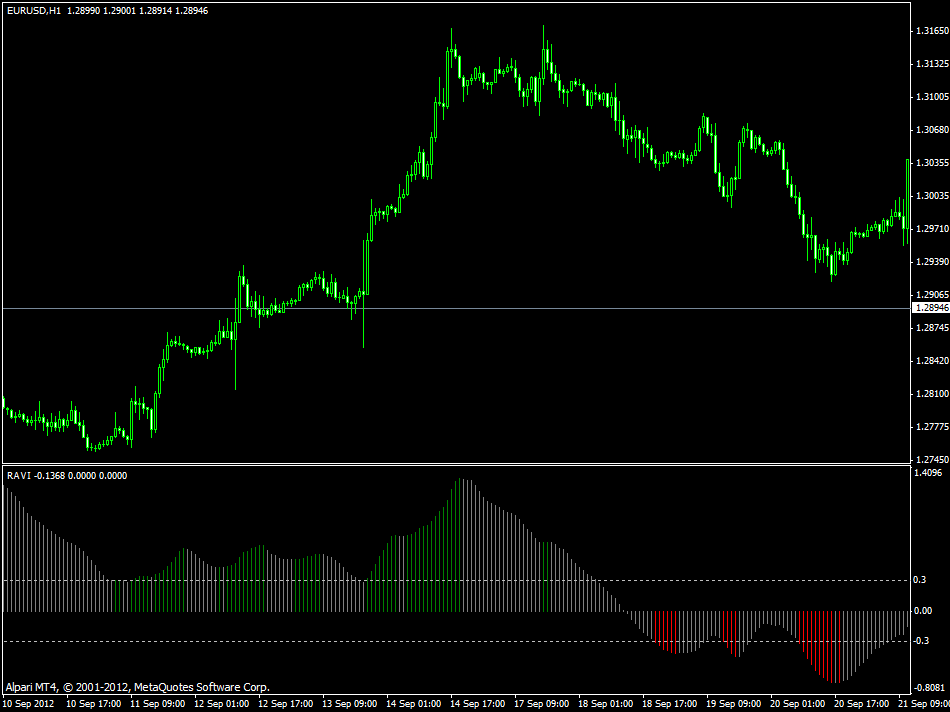The height and width of the screenshot is (712, 950).
Task: Select the horizontal line at current price
Action: (450, 308)
